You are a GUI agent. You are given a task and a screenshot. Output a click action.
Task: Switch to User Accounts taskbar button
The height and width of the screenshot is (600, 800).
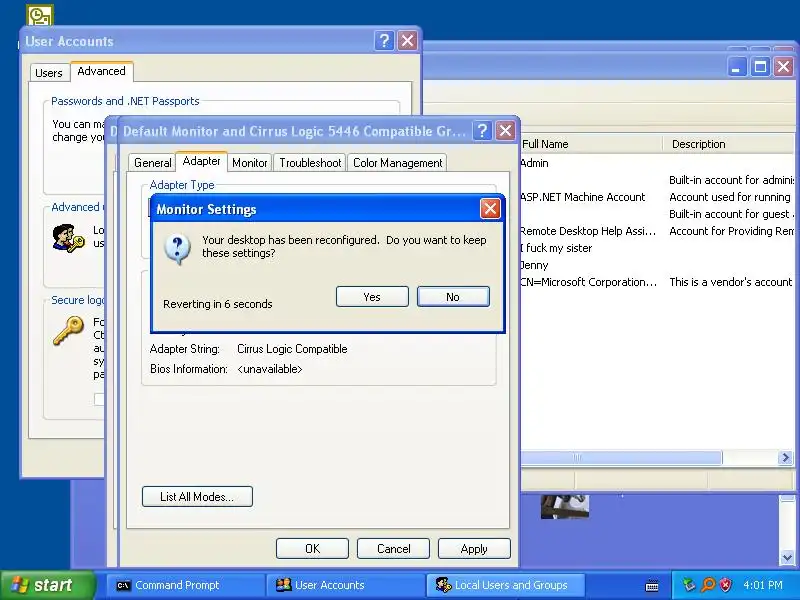pyautogui.click(x=345, y=585)
